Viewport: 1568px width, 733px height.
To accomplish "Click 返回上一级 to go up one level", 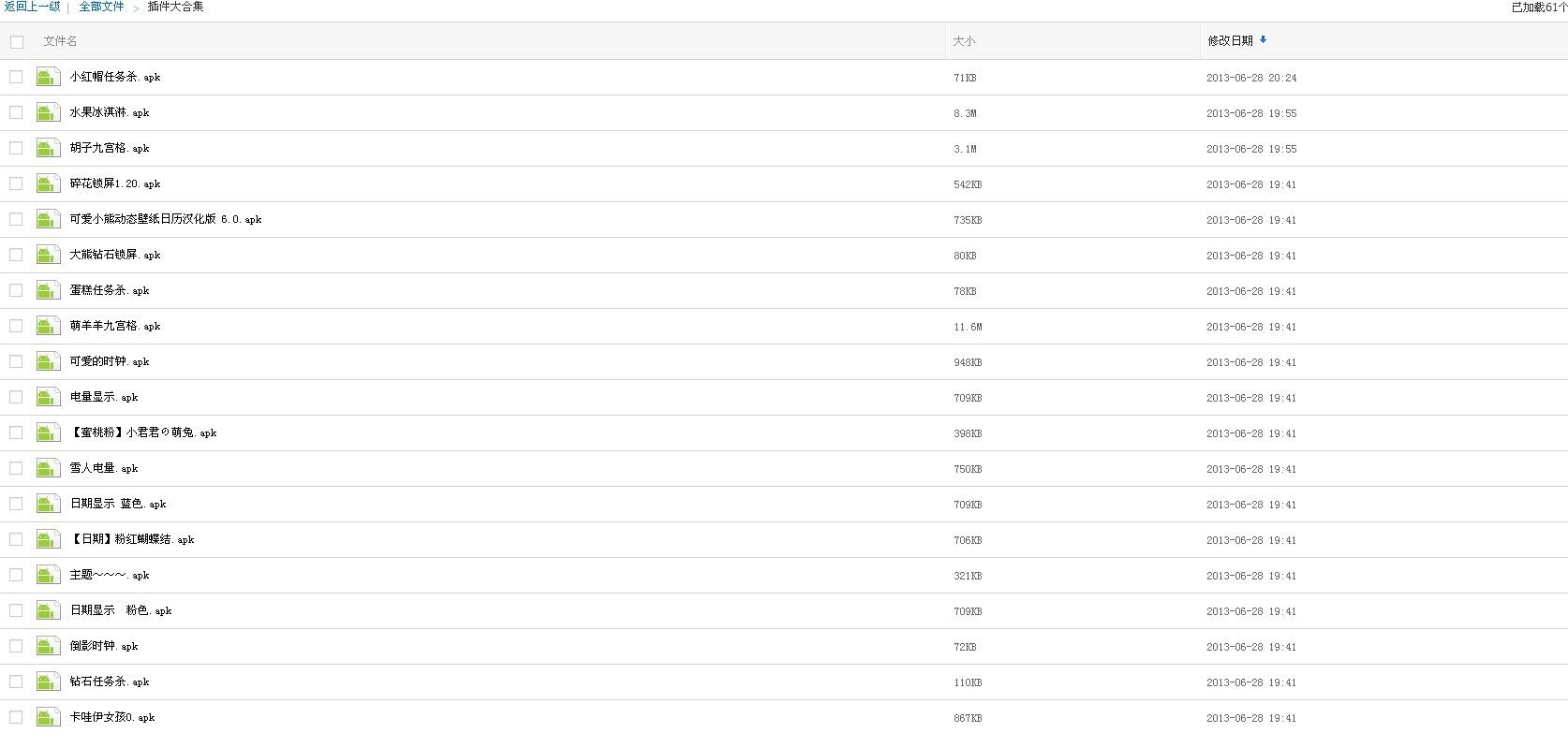I will coord(32,7).
